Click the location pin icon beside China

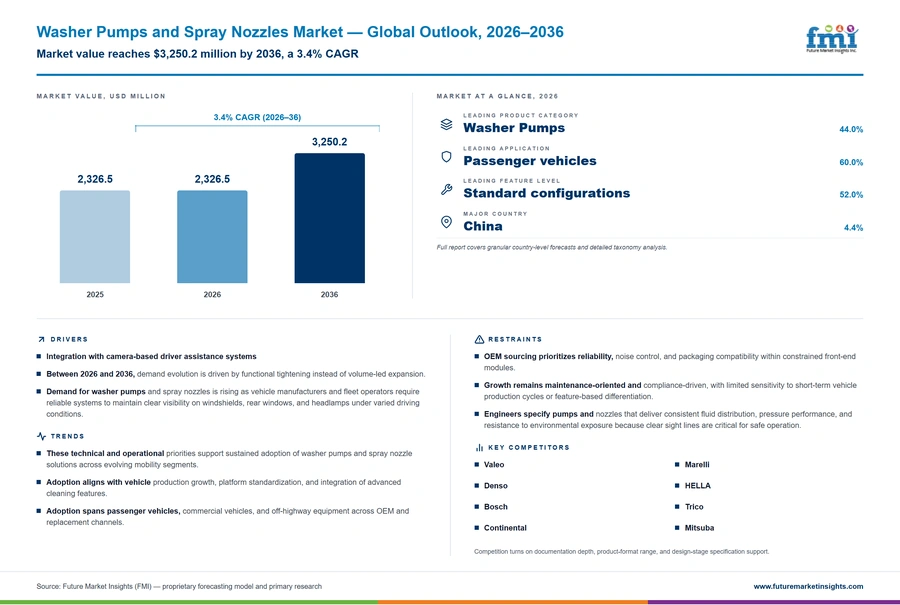[446, 222]
